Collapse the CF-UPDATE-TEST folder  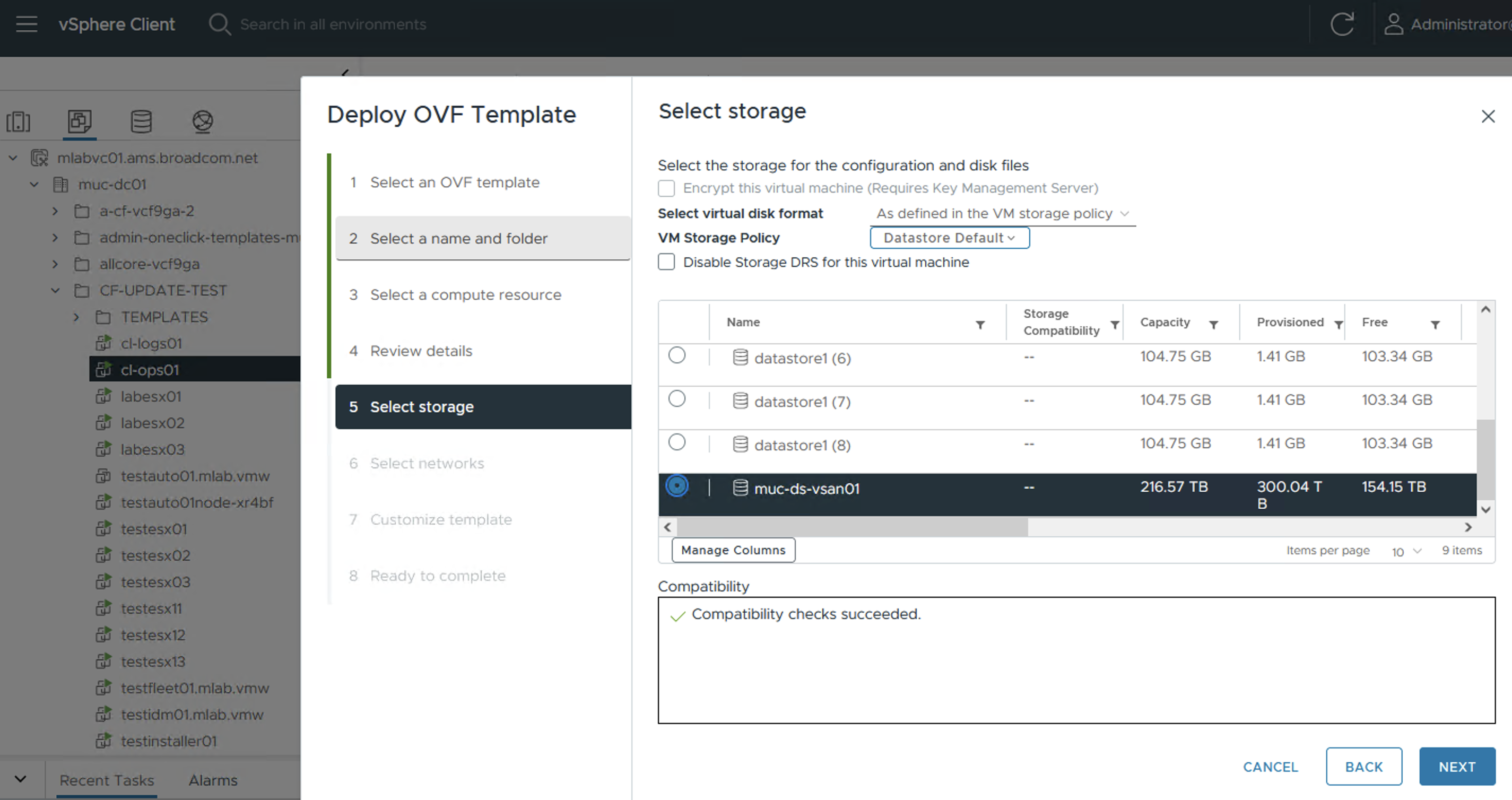55,291
